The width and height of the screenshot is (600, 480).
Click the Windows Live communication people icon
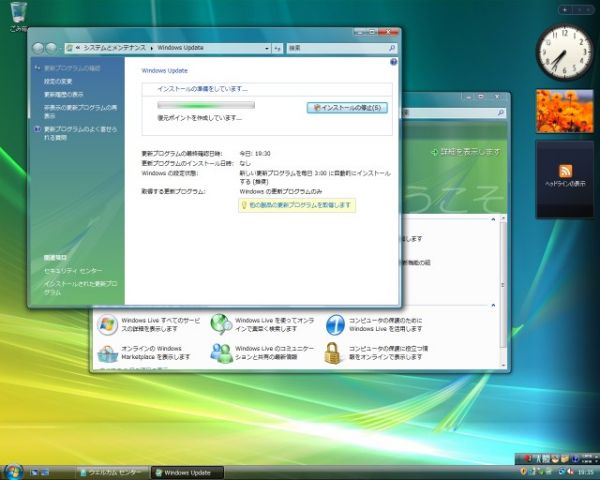[220, 353]
